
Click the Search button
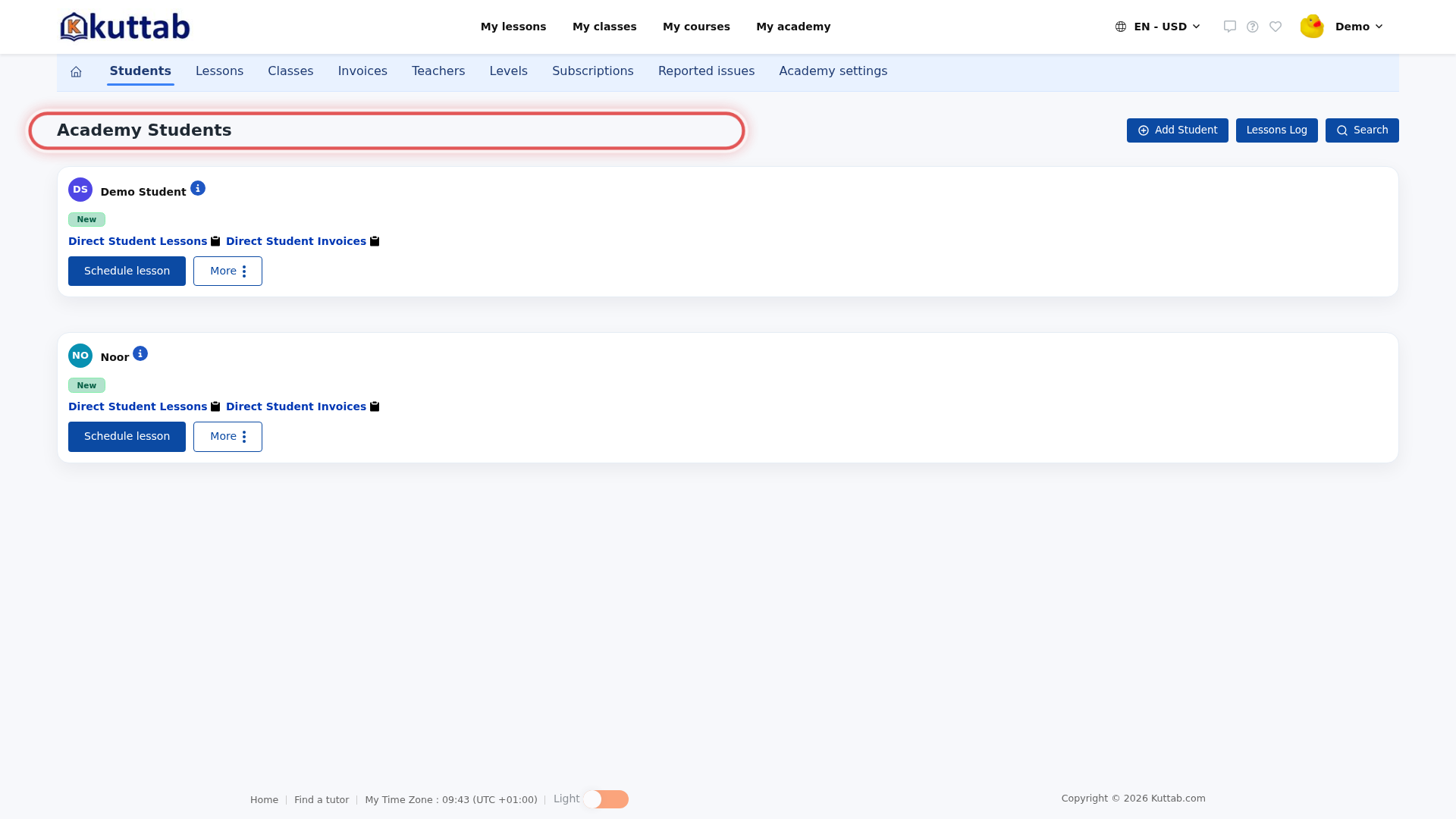[1362, 130]
